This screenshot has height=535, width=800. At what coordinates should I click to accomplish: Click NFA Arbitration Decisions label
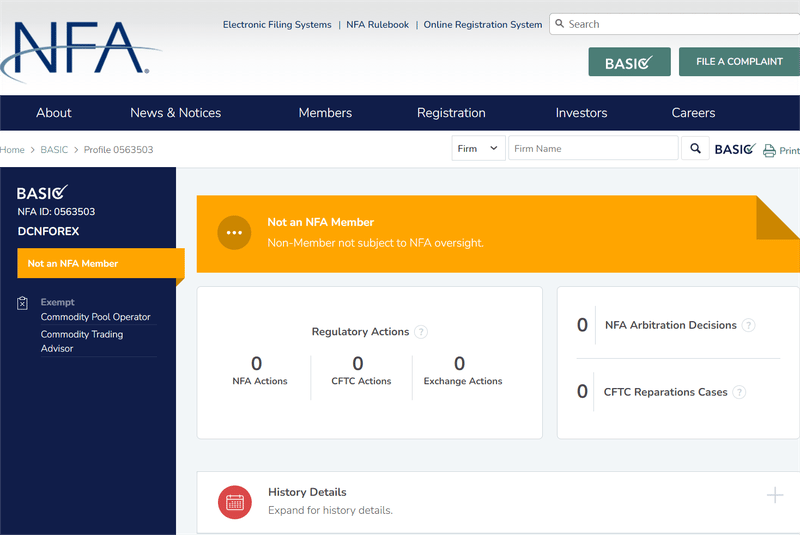click(670, 325)
